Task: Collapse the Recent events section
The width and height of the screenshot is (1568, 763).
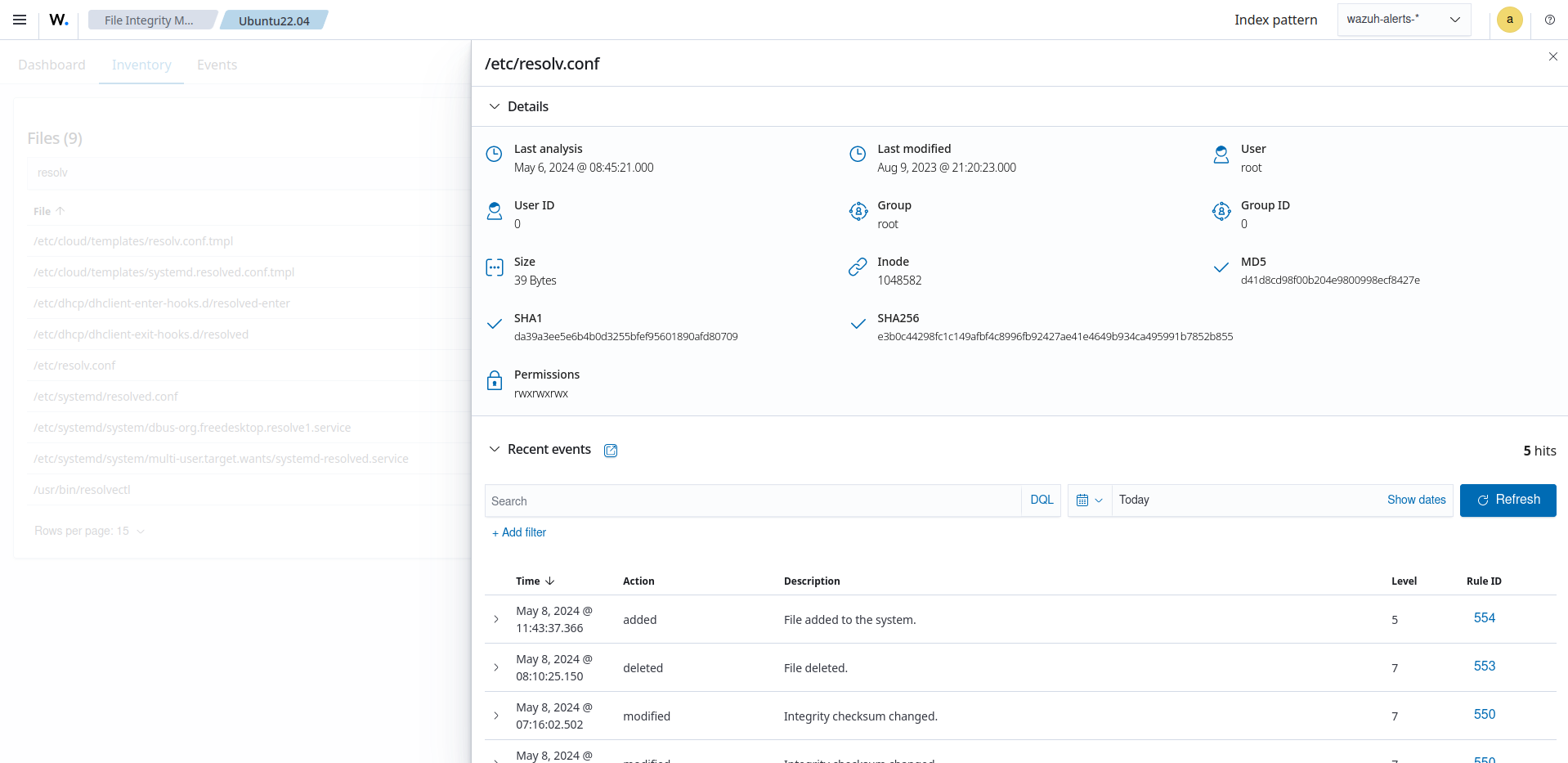Action: pos(495,450)
